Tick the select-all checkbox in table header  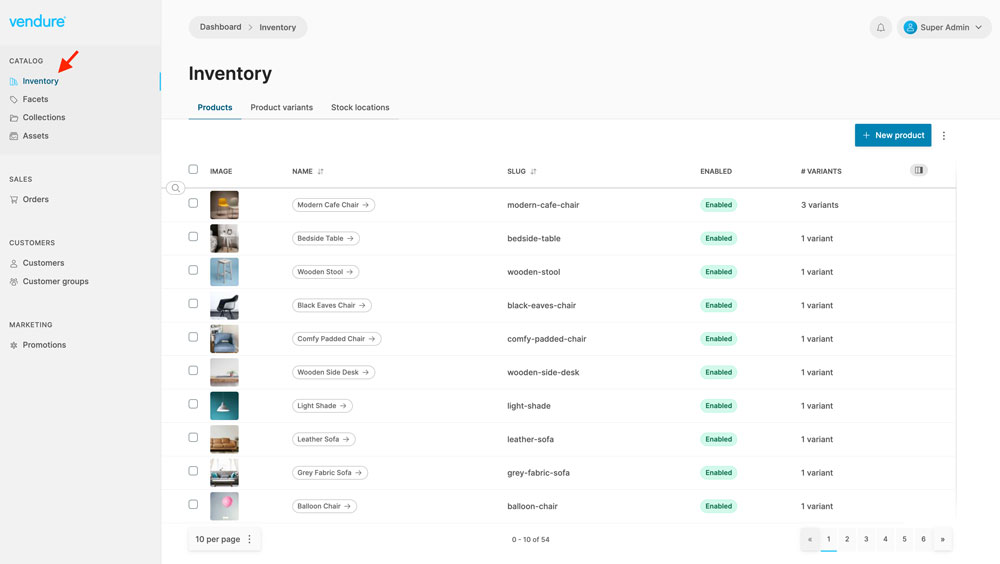(193, 170)
